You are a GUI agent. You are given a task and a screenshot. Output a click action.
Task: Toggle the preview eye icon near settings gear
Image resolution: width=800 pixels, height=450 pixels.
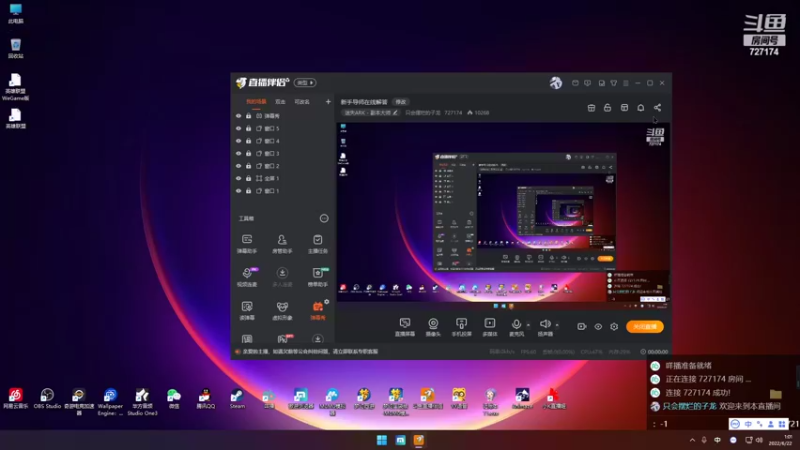tap(598, 327)
